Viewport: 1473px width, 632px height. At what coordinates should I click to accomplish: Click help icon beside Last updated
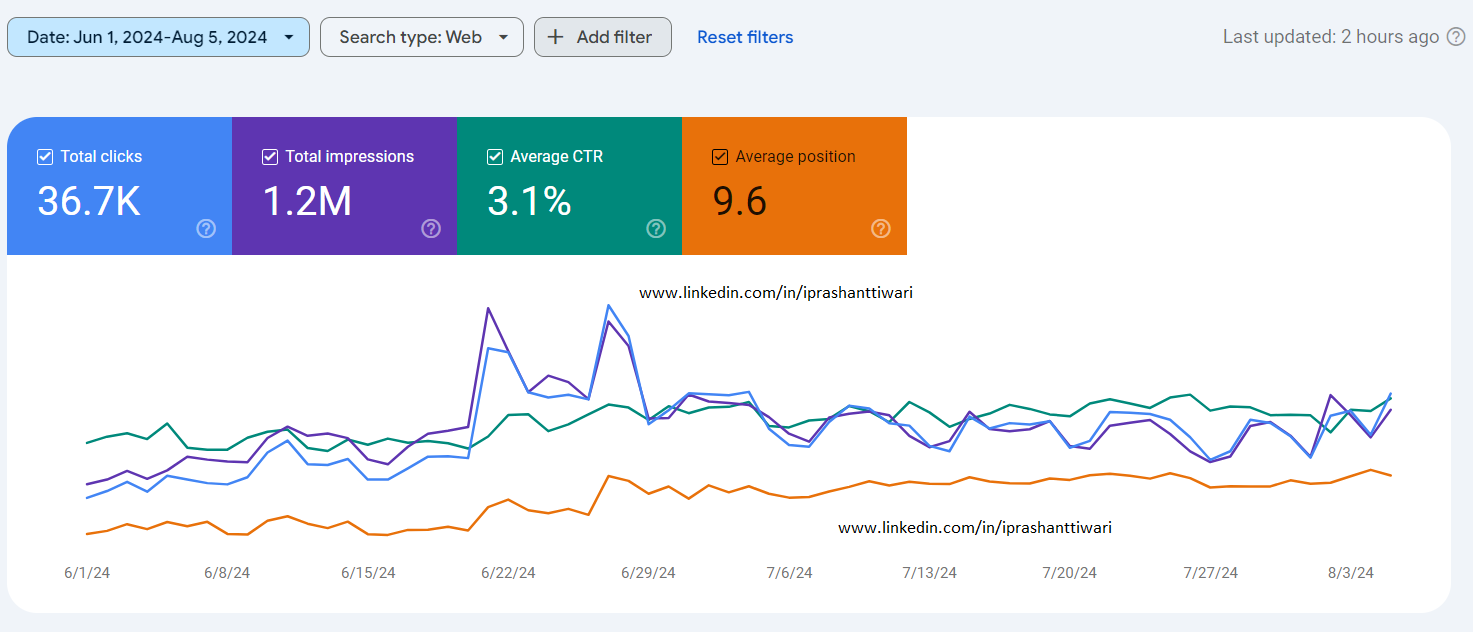(1456, 37)
